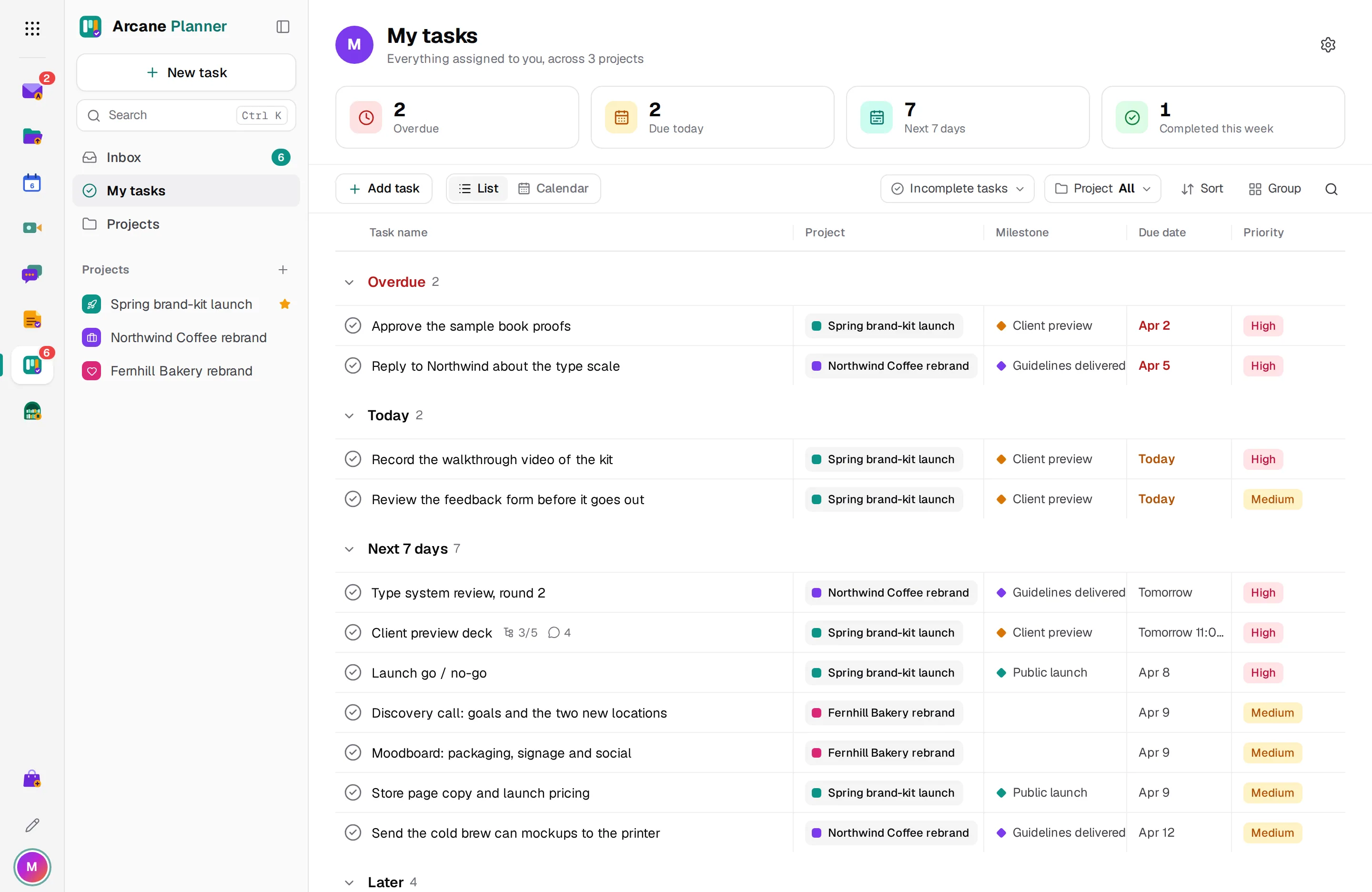Open the notes app icon
The image size is (1372, 892).
tap(32, 319)
